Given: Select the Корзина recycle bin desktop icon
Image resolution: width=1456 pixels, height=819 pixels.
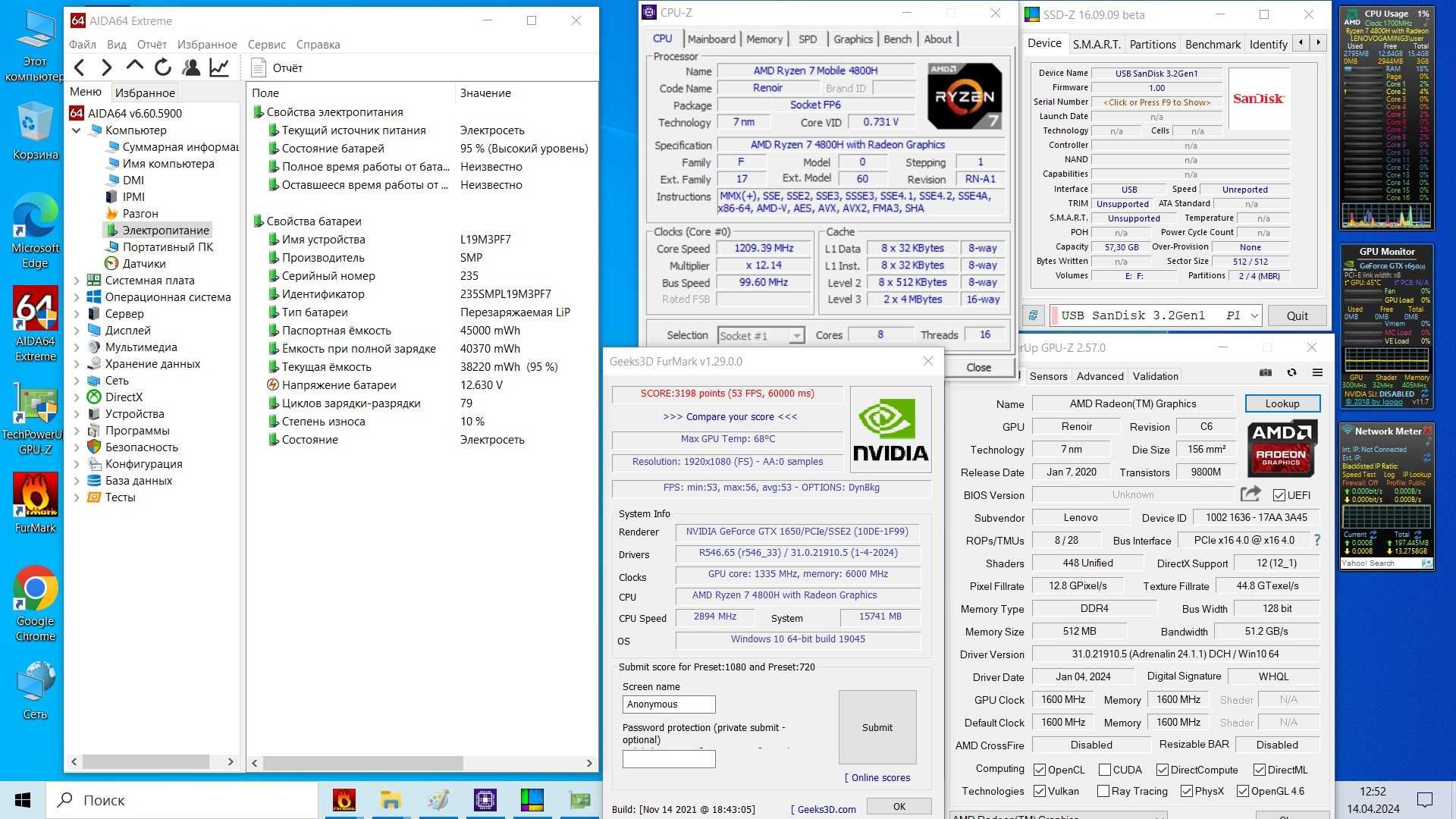Looking at the screenshot, I should [x=35, y=131].
